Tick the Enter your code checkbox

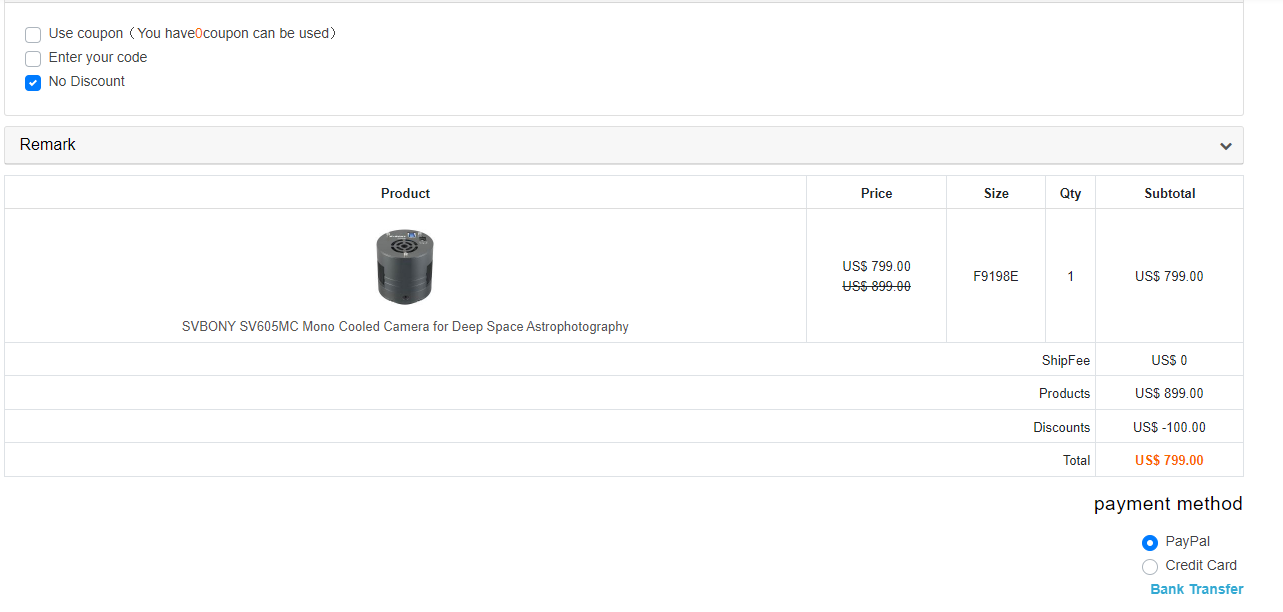point(33,59)
